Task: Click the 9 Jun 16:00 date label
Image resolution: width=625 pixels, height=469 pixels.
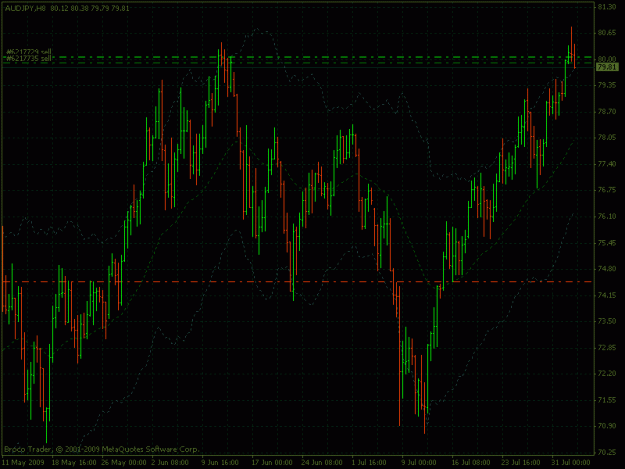Action: (x=220, y=463)
